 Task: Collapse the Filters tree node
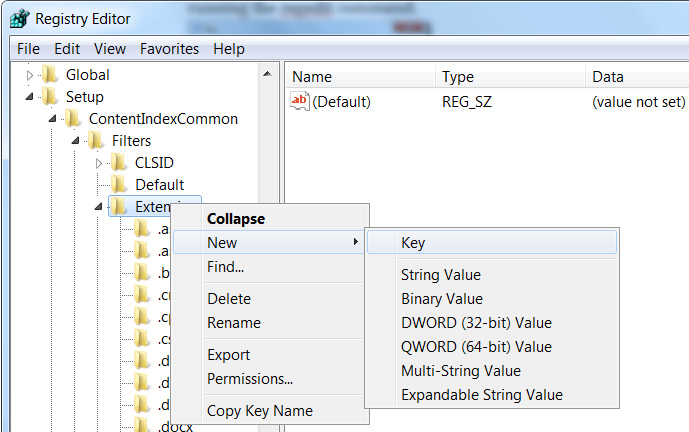click(x=76, y=141)
